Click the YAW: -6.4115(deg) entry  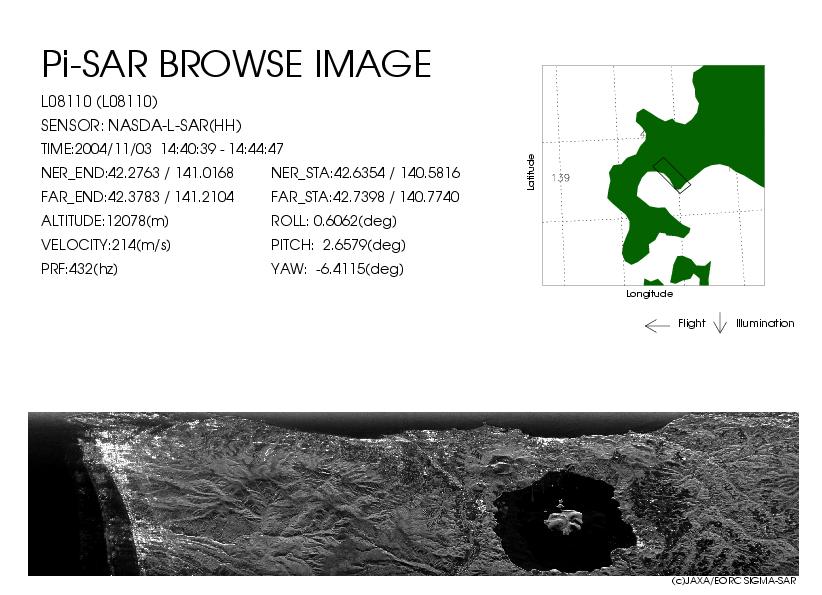pyautogui.click(x=338, y=269)
